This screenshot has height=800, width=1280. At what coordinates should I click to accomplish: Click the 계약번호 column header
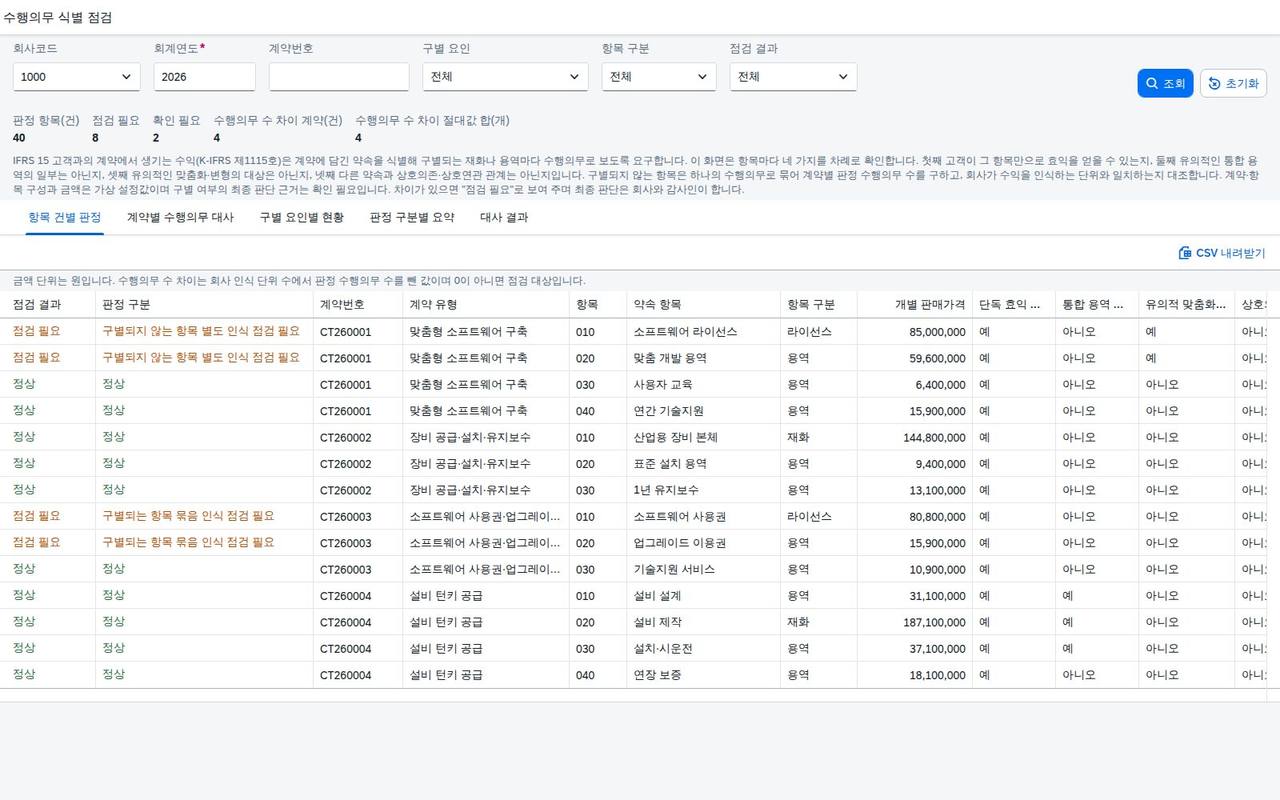tap(358, 305)
